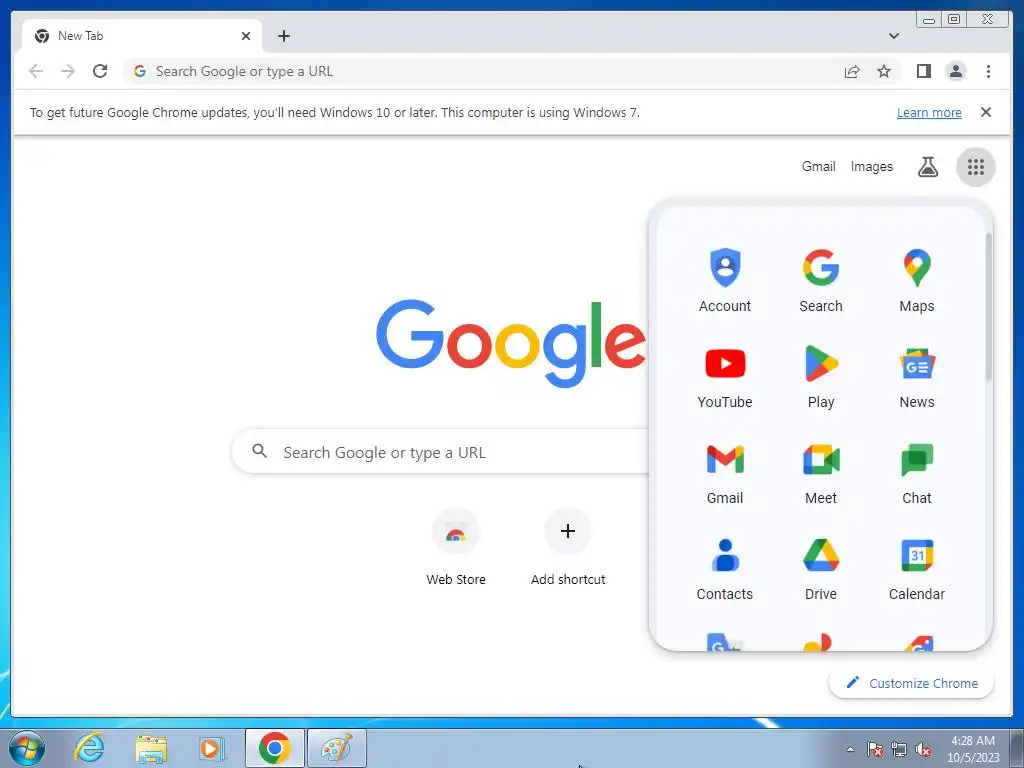Share this page icon in address bar

[852, 71]
